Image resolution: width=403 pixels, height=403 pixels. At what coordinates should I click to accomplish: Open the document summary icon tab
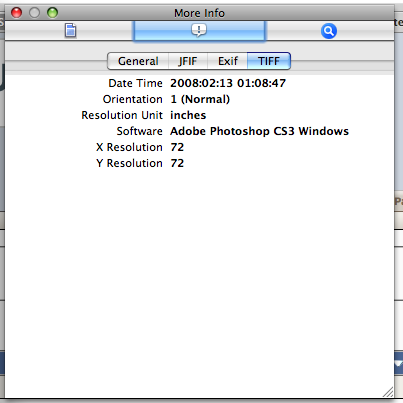[x=70, y=31]
